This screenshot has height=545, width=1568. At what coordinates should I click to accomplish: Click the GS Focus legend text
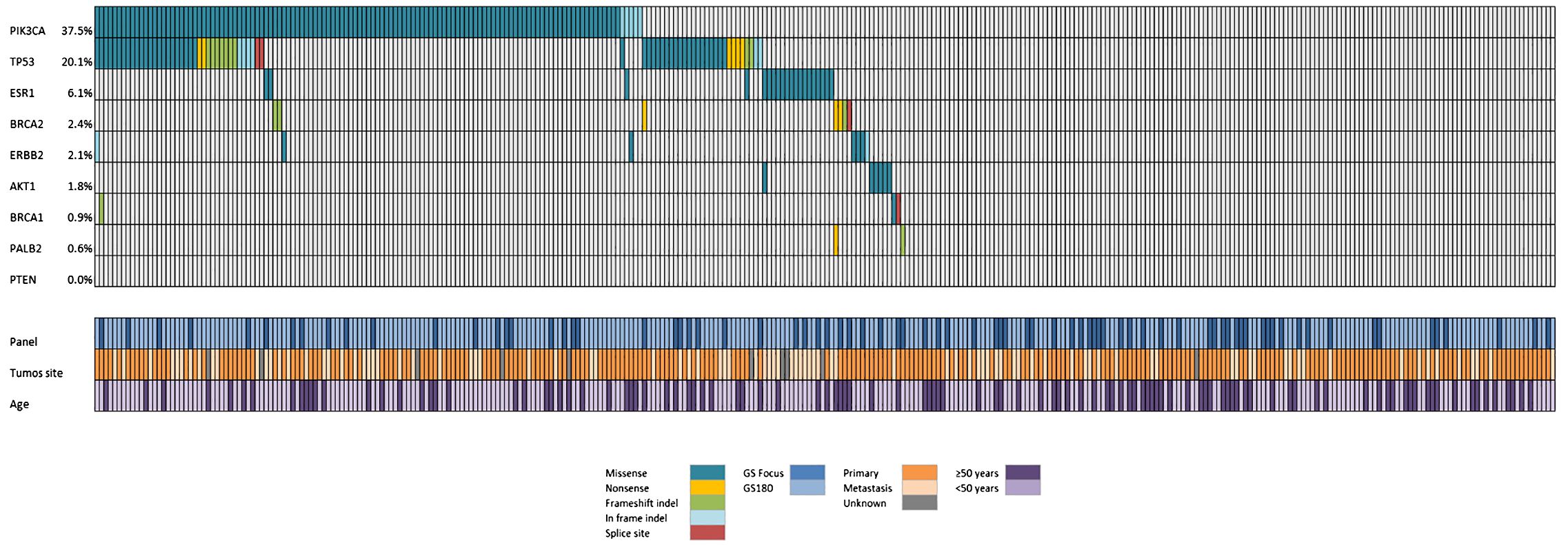[763, 473]
